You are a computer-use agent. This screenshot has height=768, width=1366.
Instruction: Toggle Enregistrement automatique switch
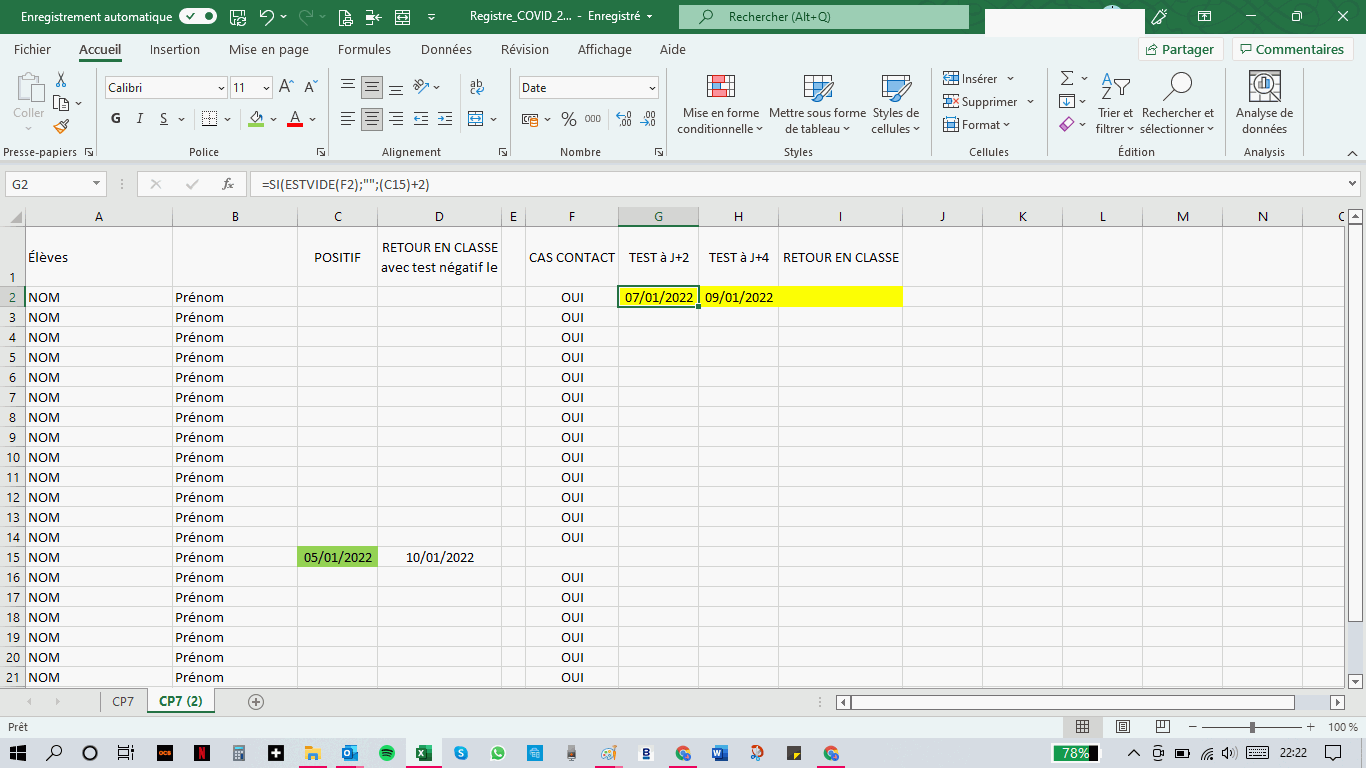[x=198, y=17]
